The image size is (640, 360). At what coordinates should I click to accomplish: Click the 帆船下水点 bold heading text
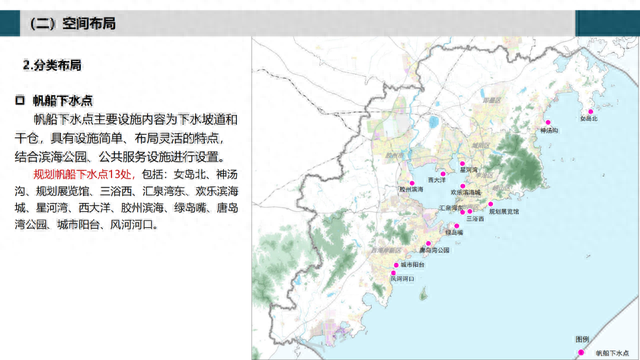point(63,100)
